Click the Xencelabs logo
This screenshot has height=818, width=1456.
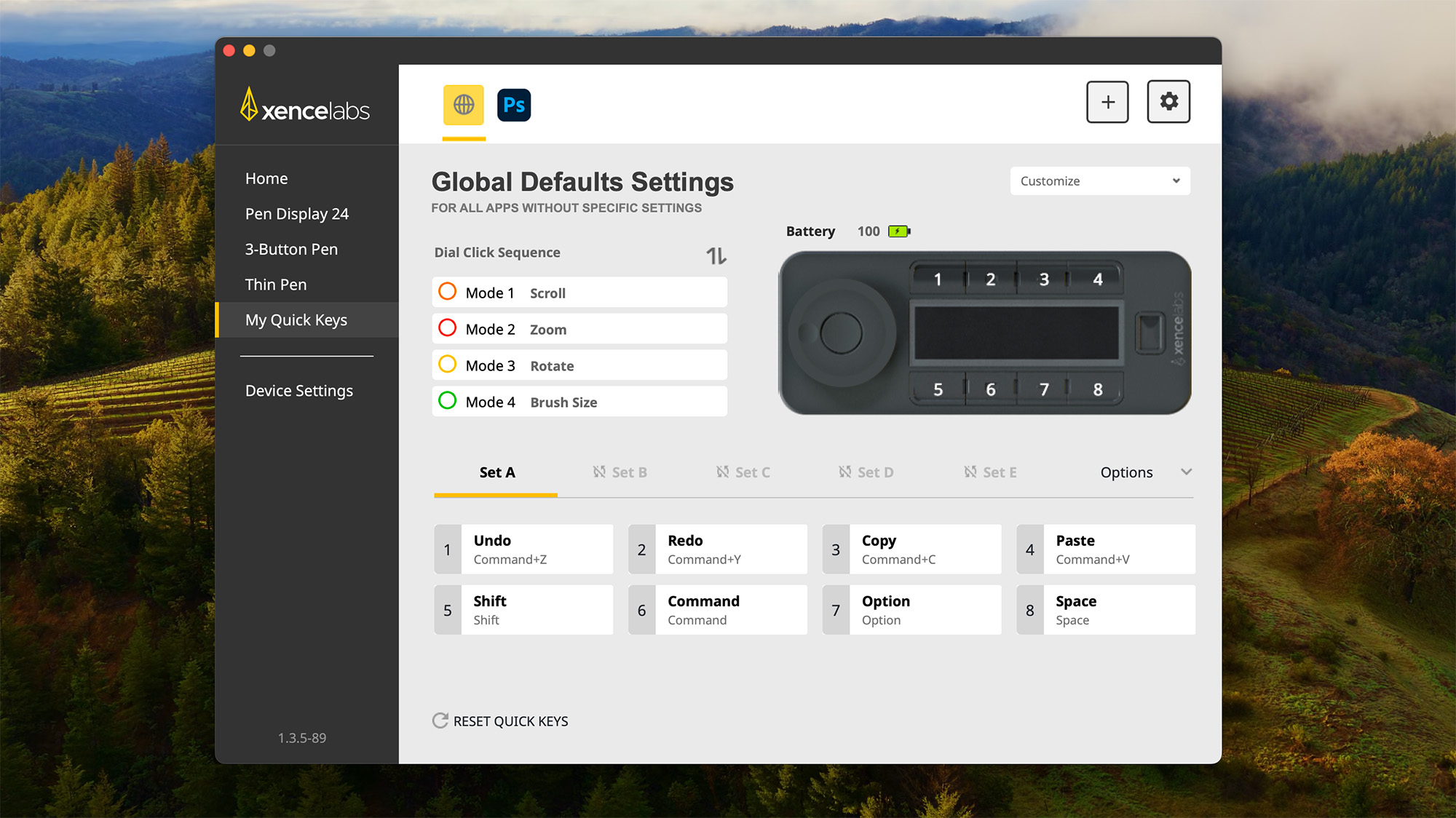305,106
